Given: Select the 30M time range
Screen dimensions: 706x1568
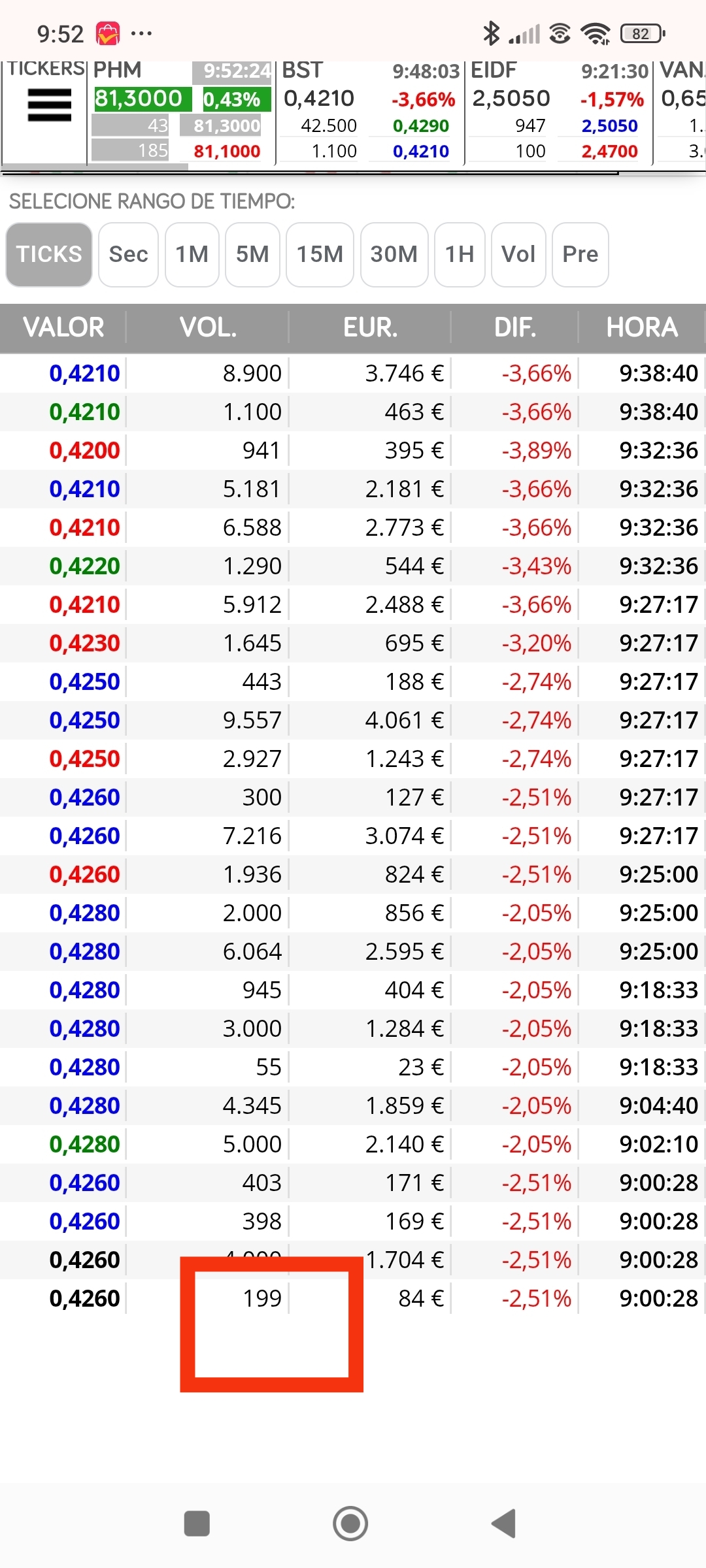Looking at the screenshot, I should coord(394,254).
